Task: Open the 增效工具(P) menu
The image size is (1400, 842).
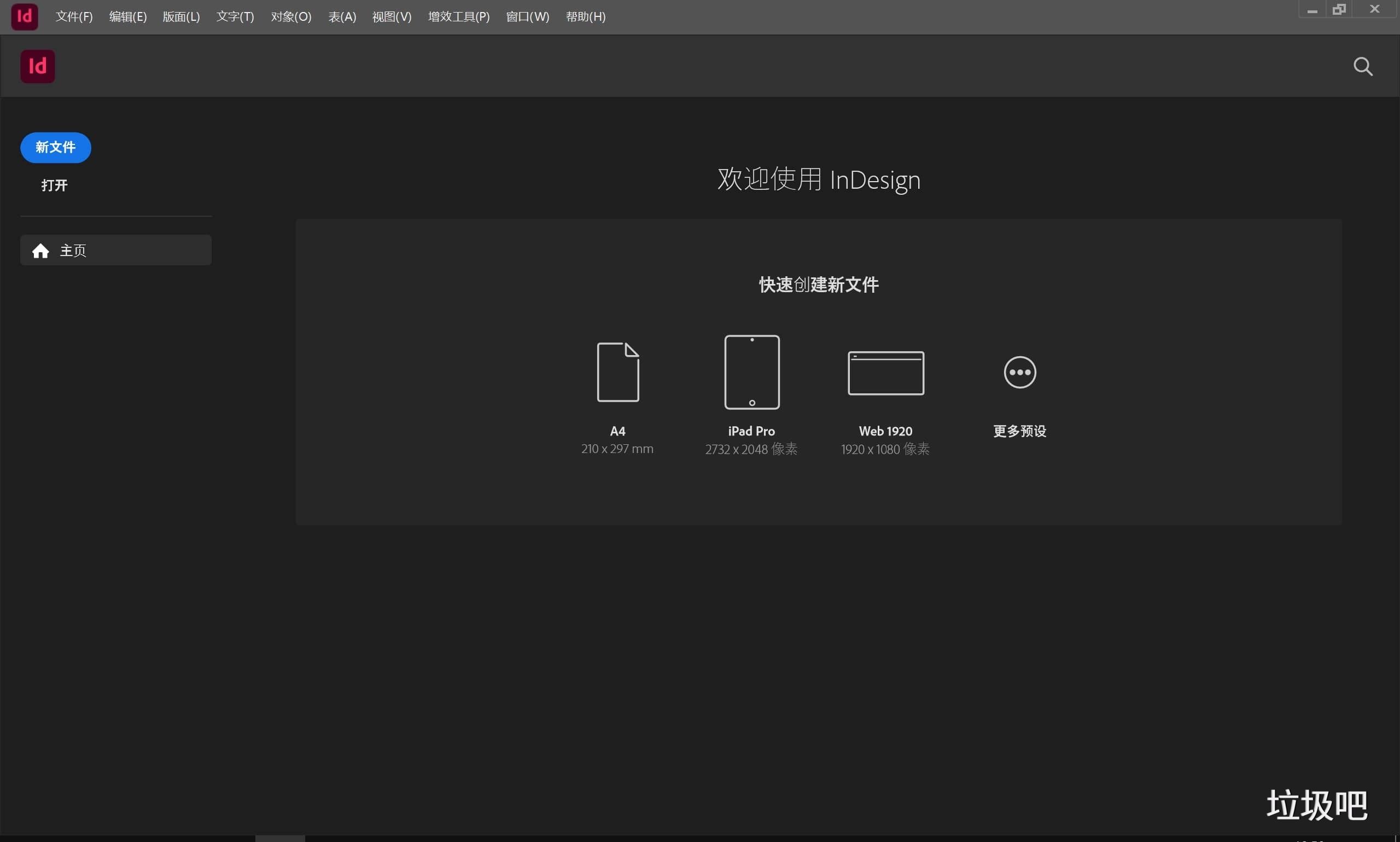Action: [x=459, y=16]
